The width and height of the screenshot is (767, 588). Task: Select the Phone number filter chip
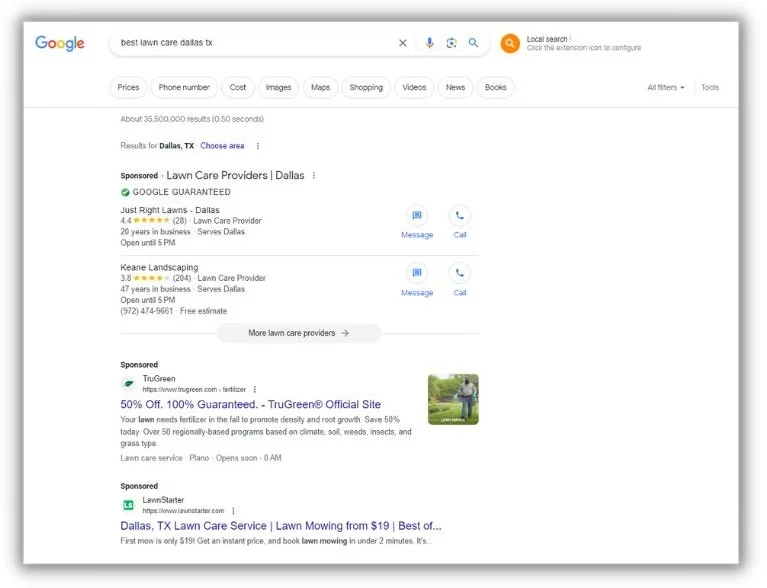184,88
